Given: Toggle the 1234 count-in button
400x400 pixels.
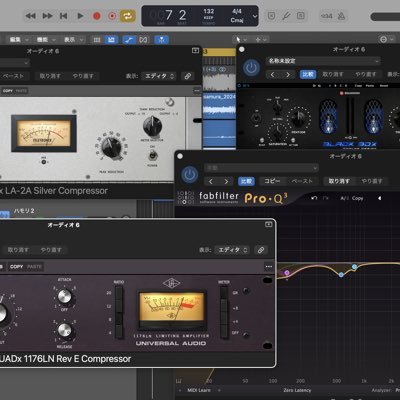Looking at the screenshot, I should click(326, 16).
